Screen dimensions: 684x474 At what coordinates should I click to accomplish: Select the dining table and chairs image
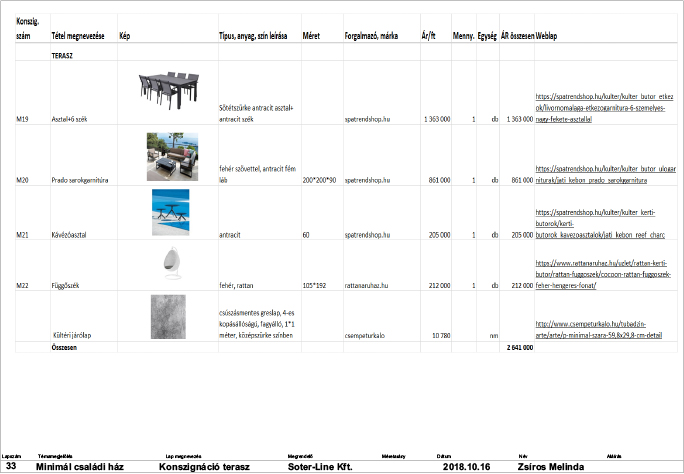pos(167,91)
